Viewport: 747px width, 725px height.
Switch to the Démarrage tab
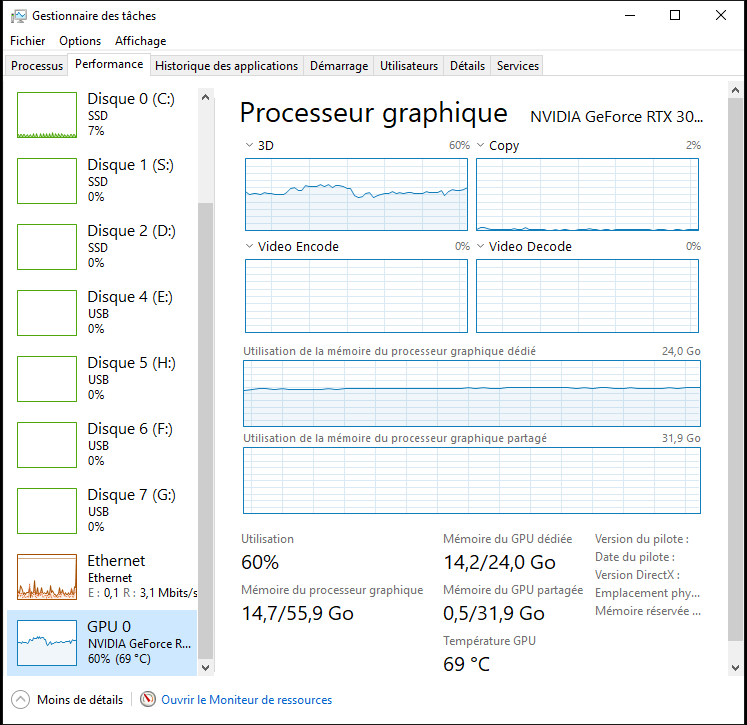pos(339,66)
